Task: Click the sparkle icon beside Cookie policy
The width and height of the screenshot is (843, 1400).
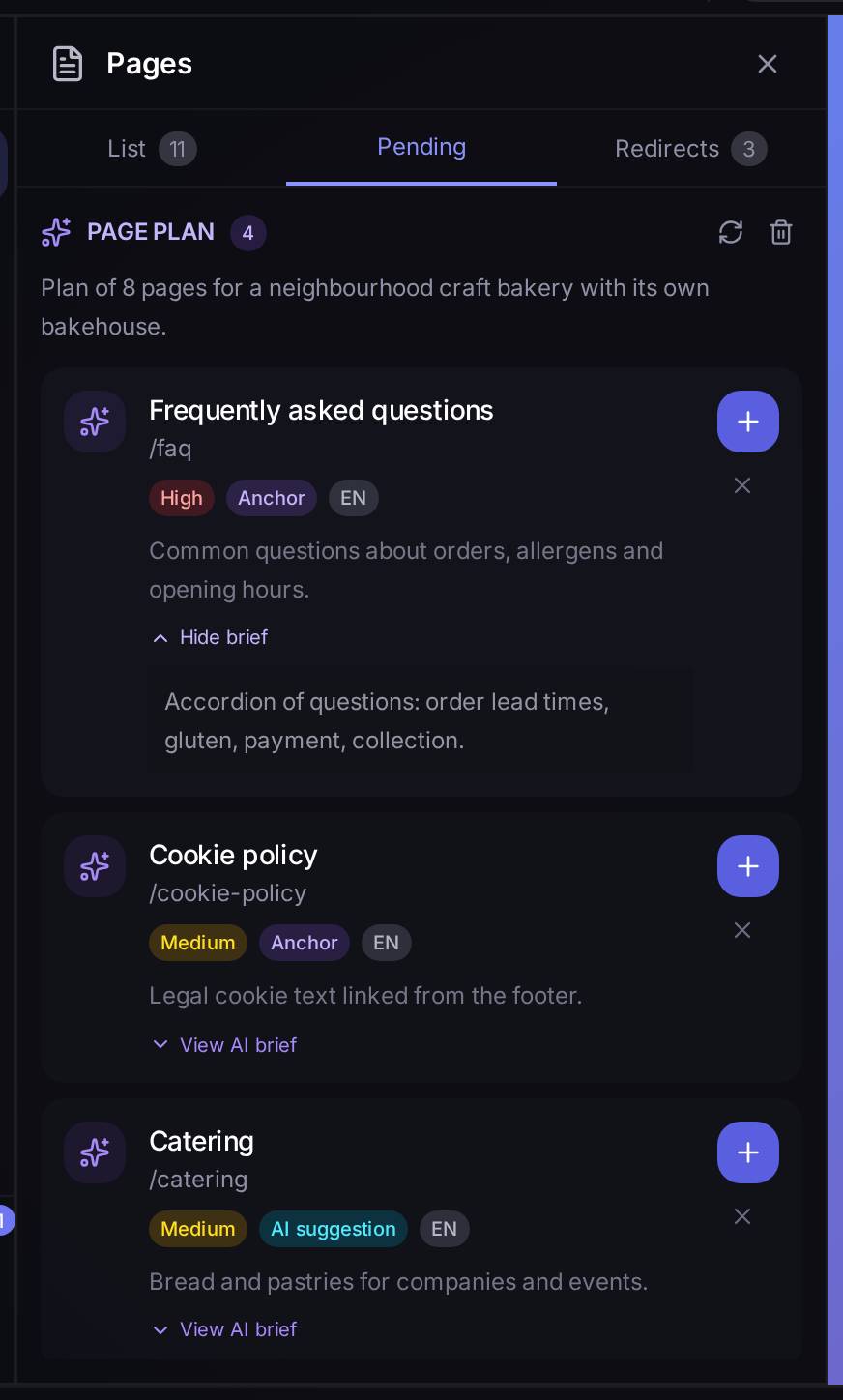Action: (x=95, y=866)
